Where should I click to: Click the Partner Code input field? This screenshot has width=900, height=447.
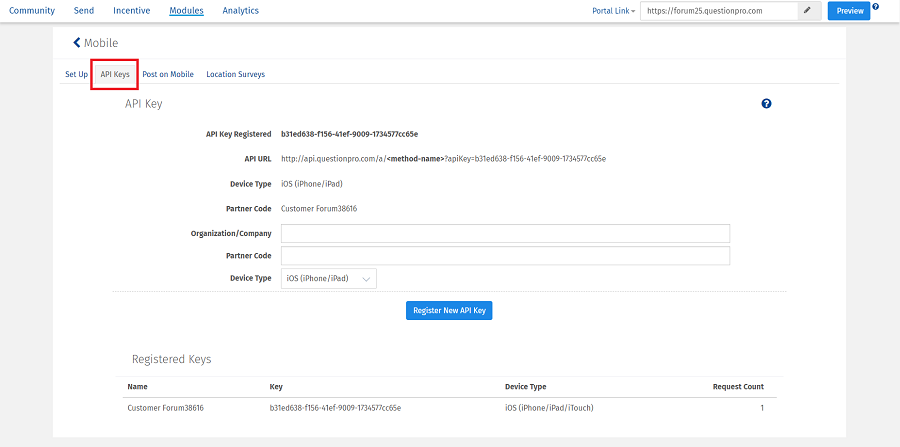point(505,256)
